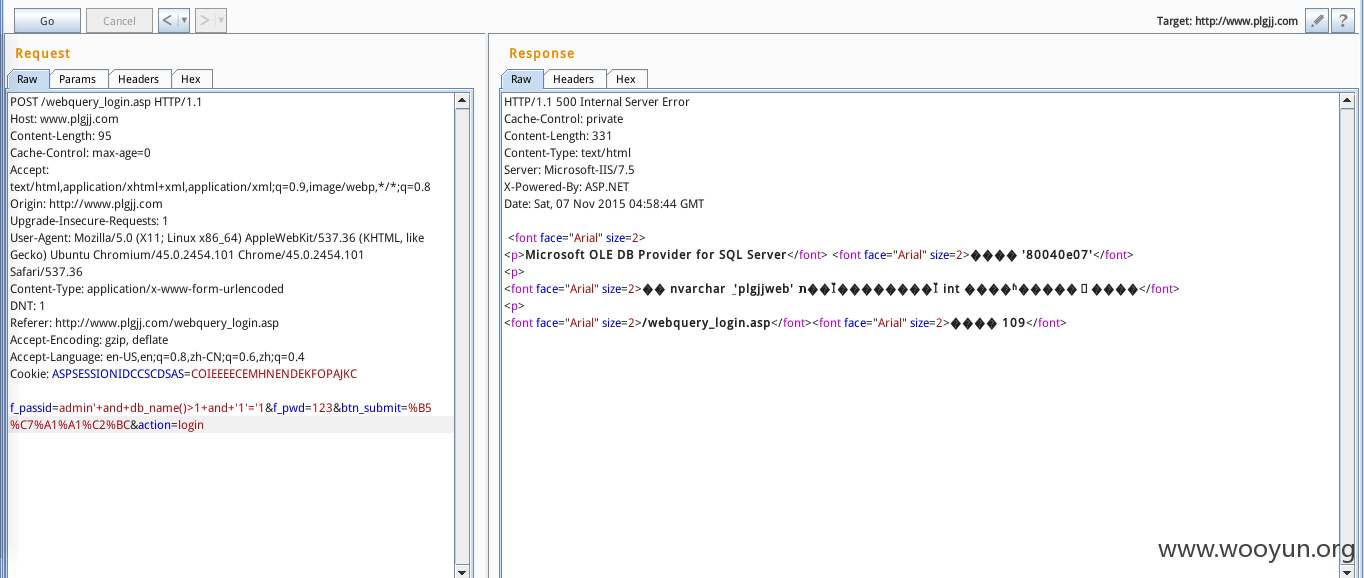Image resolution: width=1364 pixels, height=578 pixels.
Task: Click the X-Powered-By: ASP.NET header
Action: click(566, 187)
